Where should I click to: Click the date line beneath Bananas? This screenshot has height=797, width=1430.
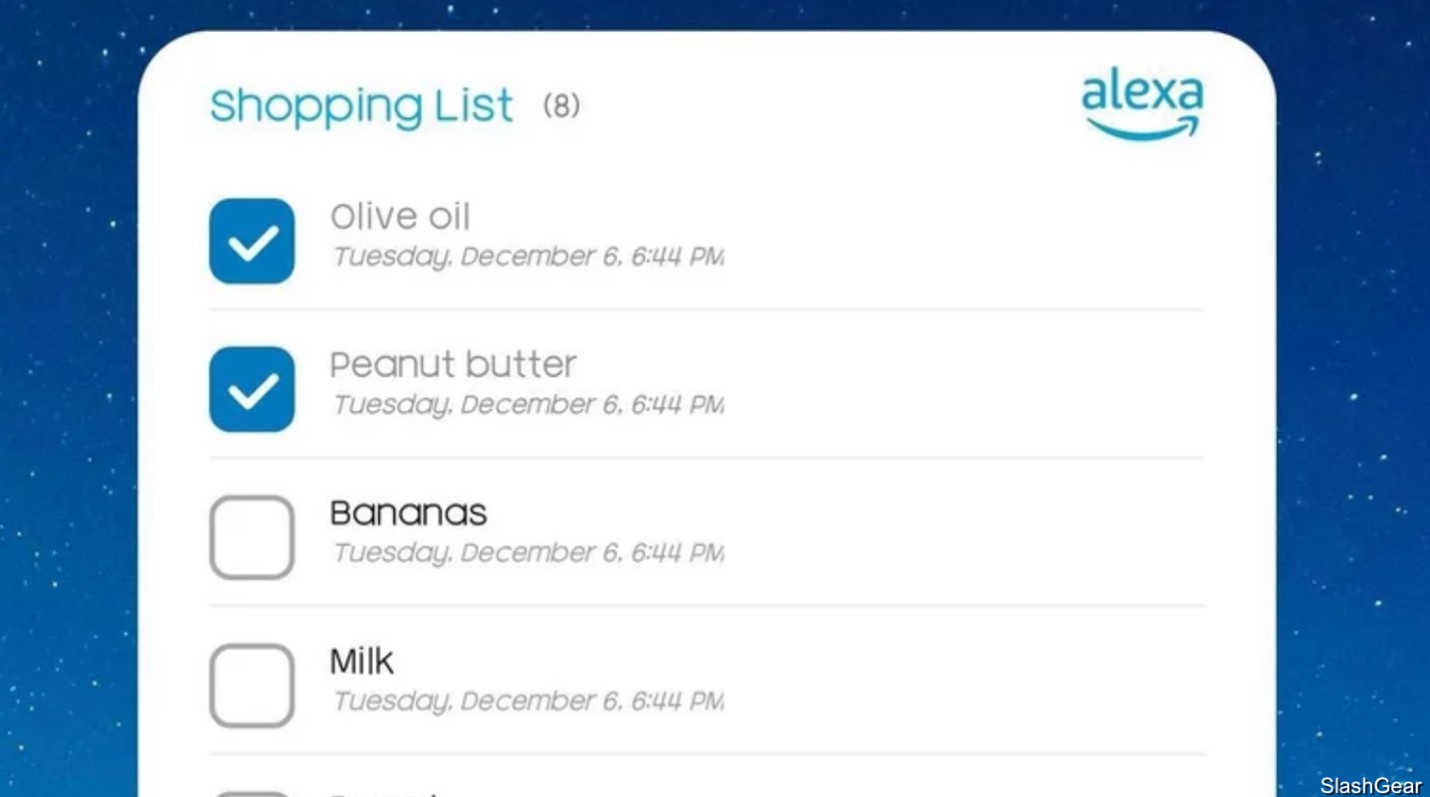click(527, 553)
